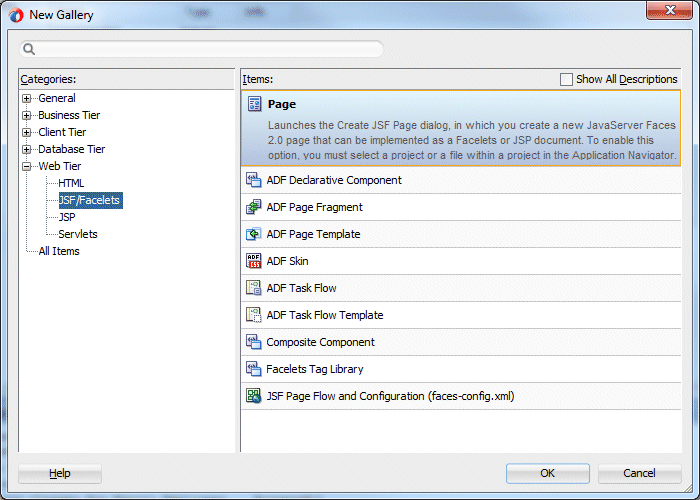Image resolution: width=700 pixels, height=500 pixels.
Task: Select the ADF Declarative Component item text
Action: coord(334,180)
